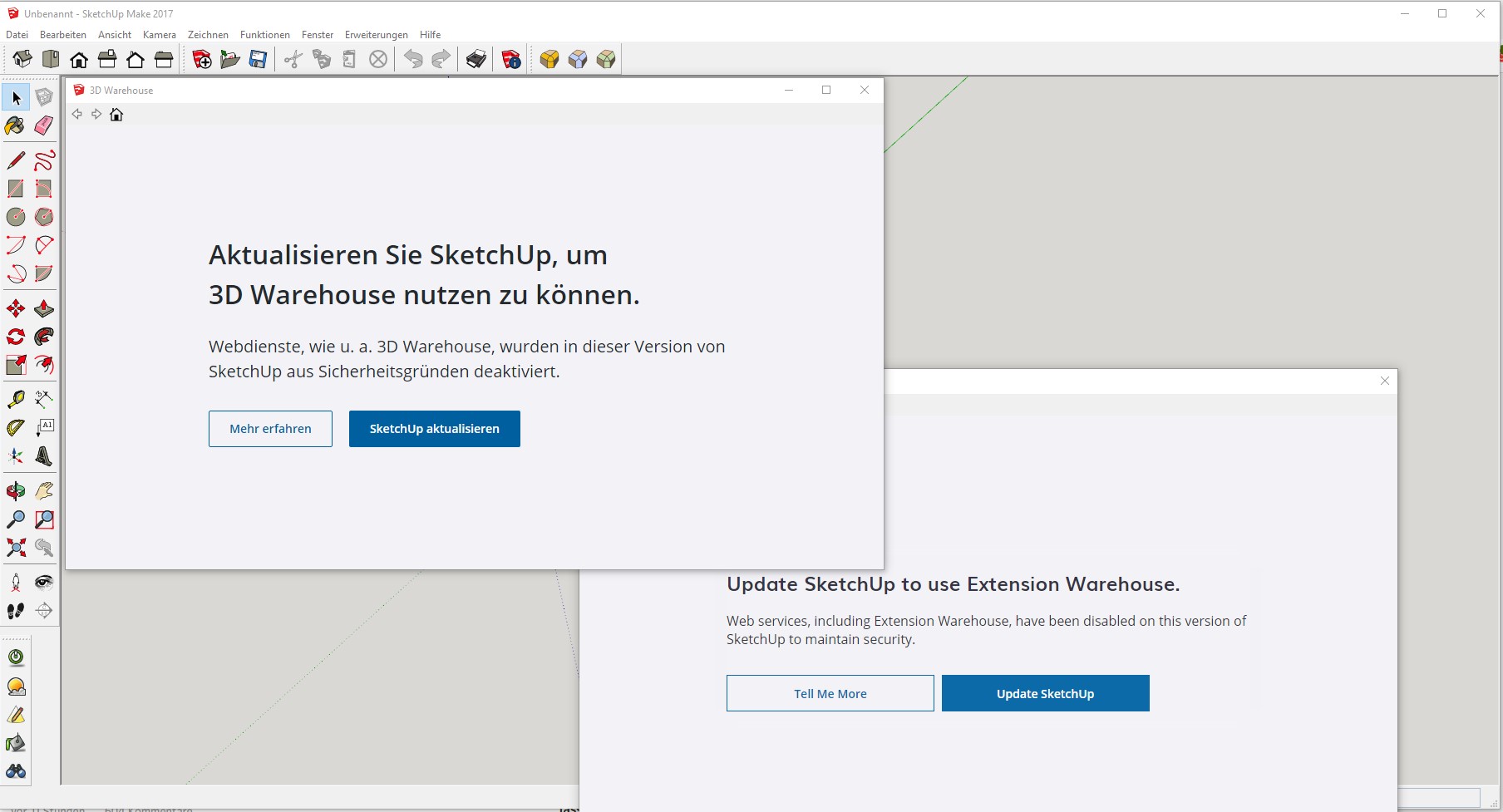
Task: Select the Pan hand tool
Action: click(x=44, y=491)
